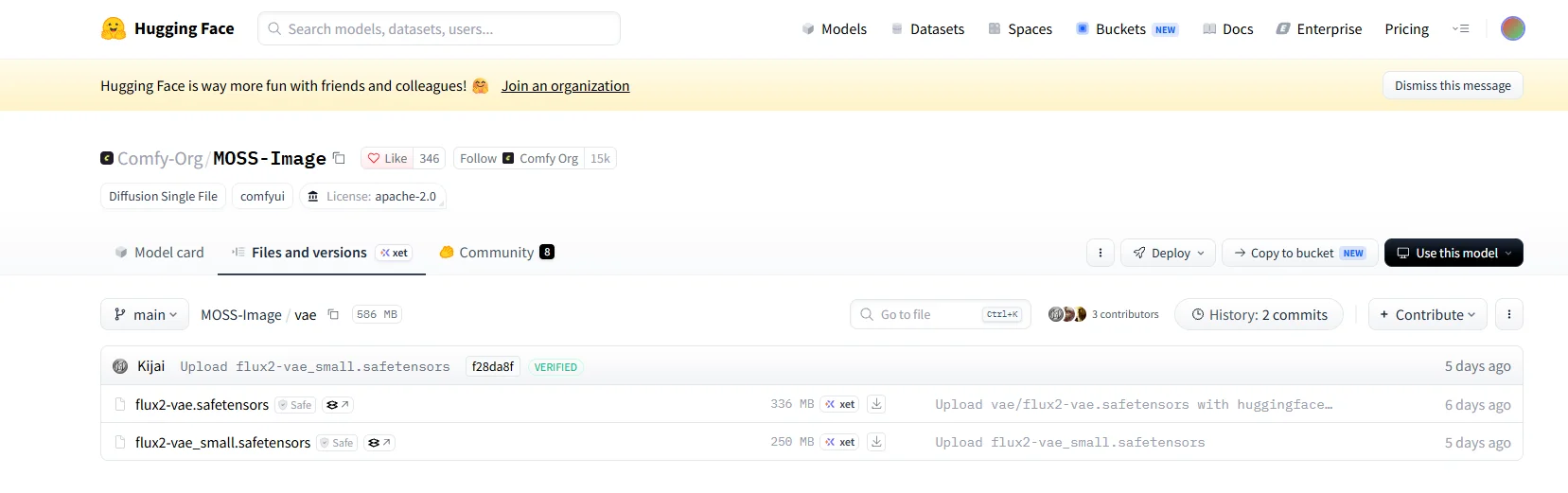Expand the Deploy dropdown

pyautogui.click(x=1169, y=253)
